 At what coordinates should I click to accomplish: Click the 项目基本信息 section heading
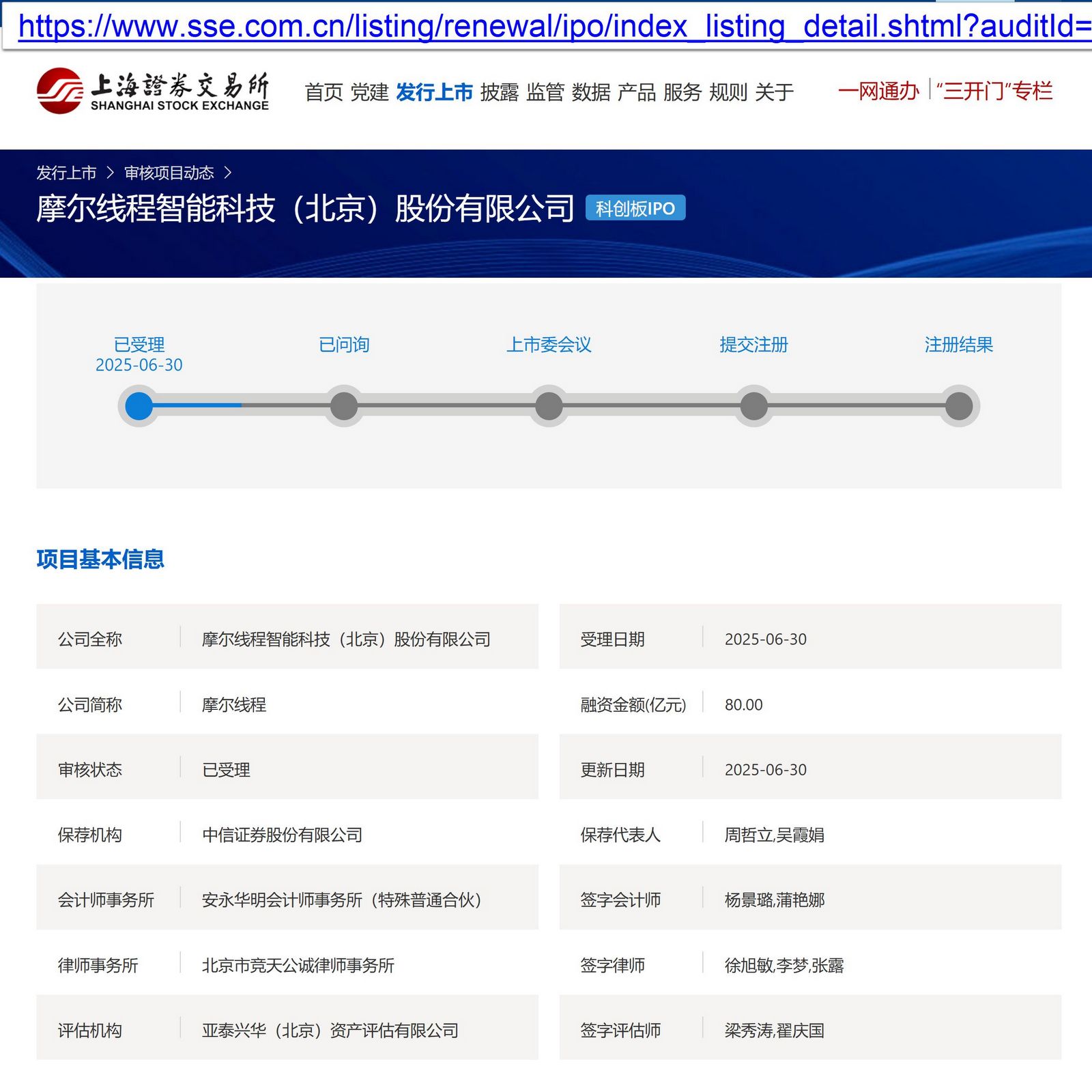[x=100, y=559]
